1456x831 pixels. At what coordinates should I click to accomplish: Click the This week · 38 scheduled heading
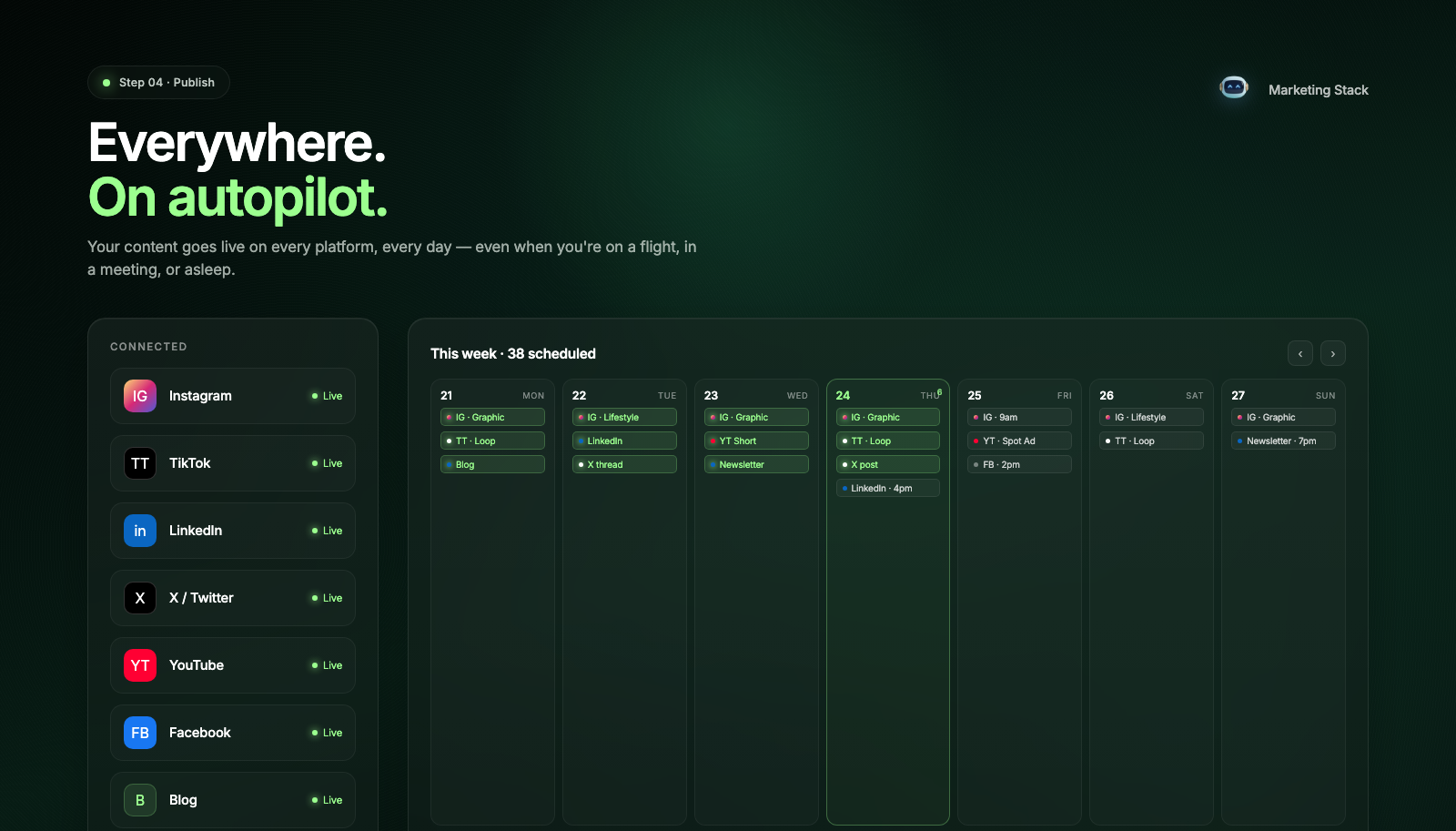click(513, 354)
